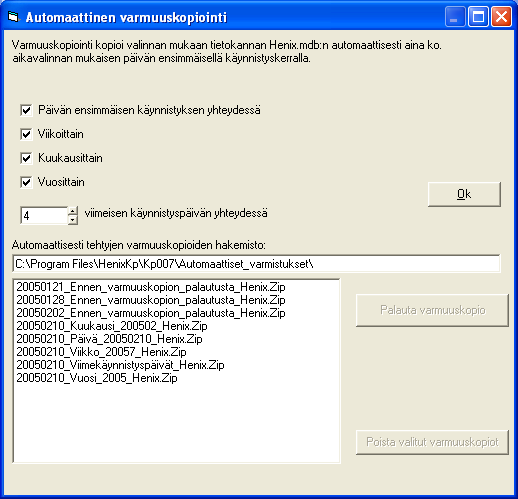Uncheck Päivän ensimmäisen käynnistyksen yhteydessä checkbox

(x=26, y=110)
